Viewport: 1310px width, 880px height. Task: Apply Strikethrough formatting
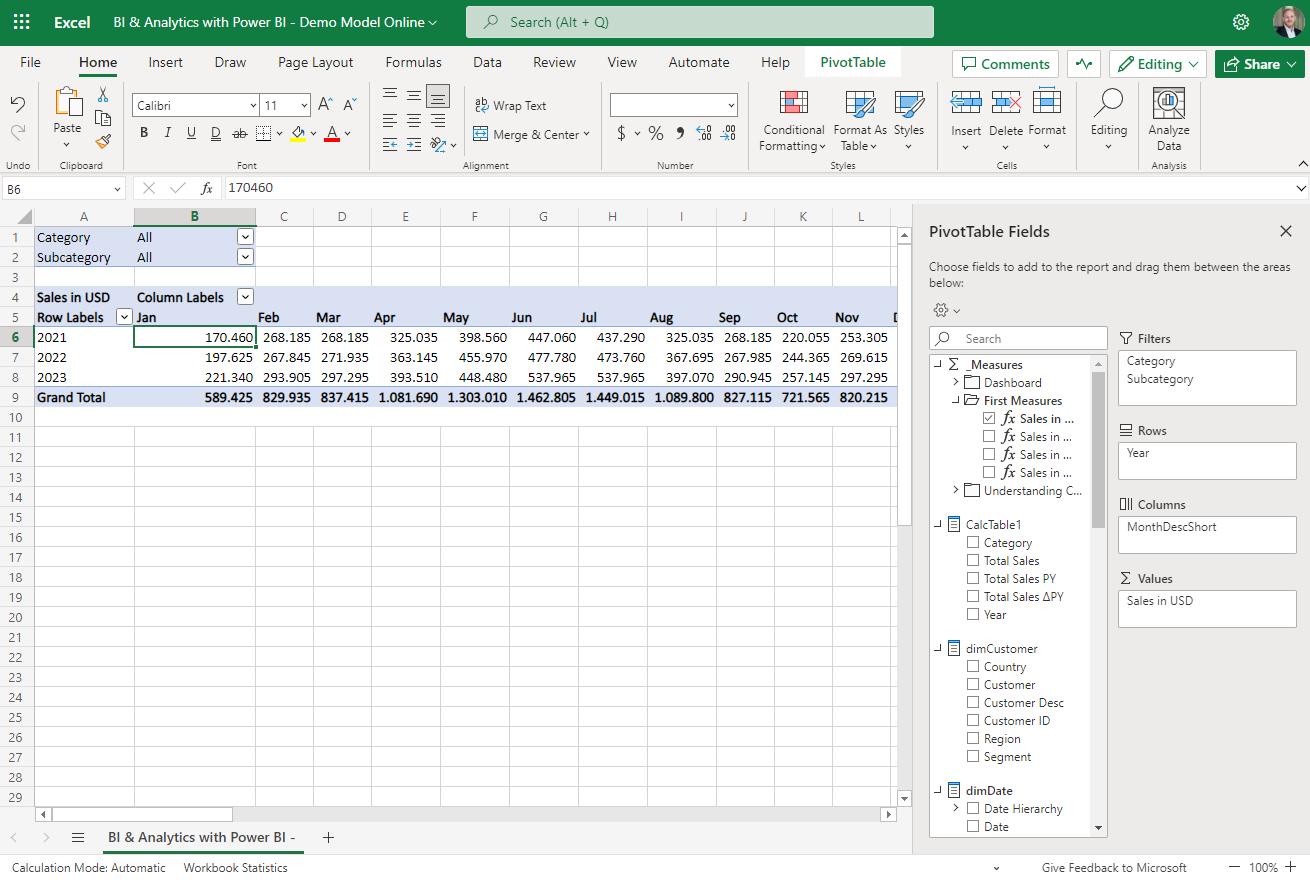click(239, 133)
